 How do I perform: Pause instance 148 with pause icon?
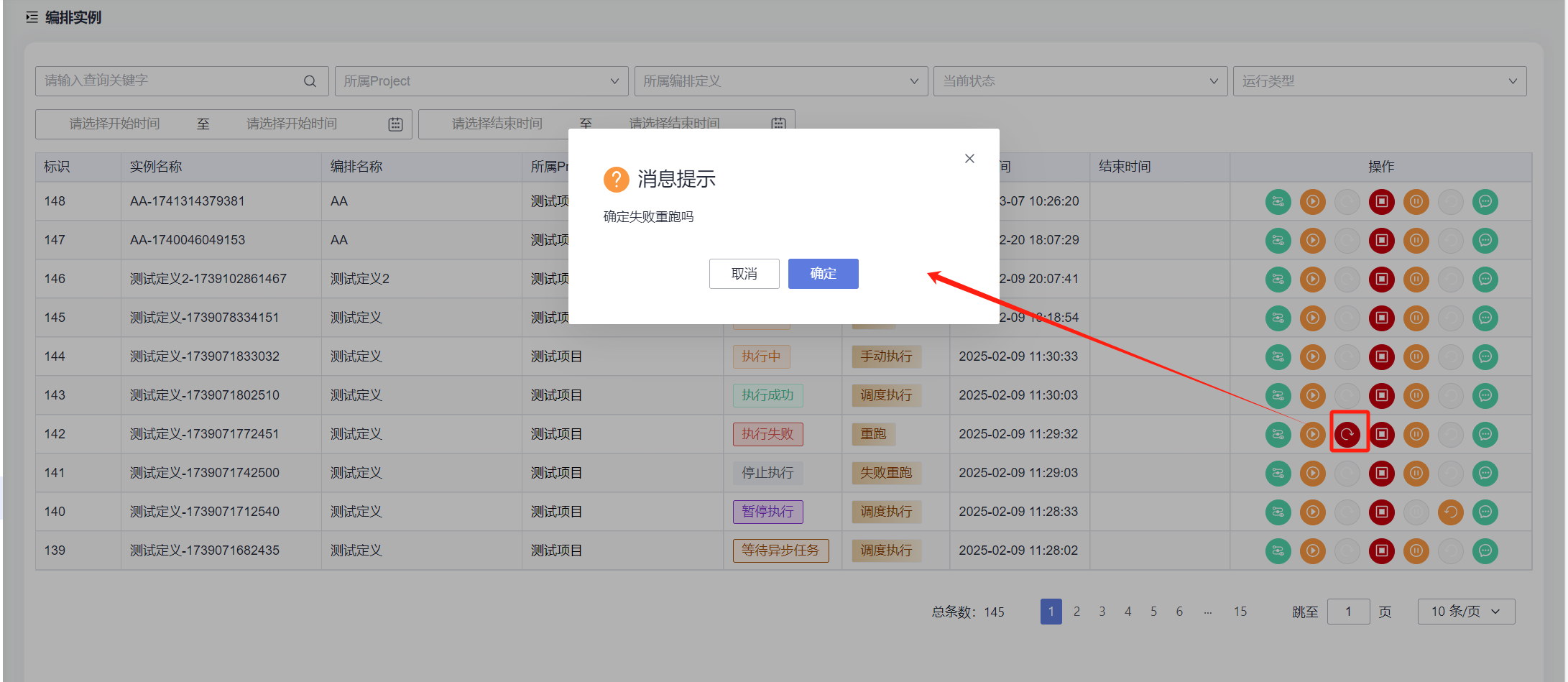coord(1416,202)
